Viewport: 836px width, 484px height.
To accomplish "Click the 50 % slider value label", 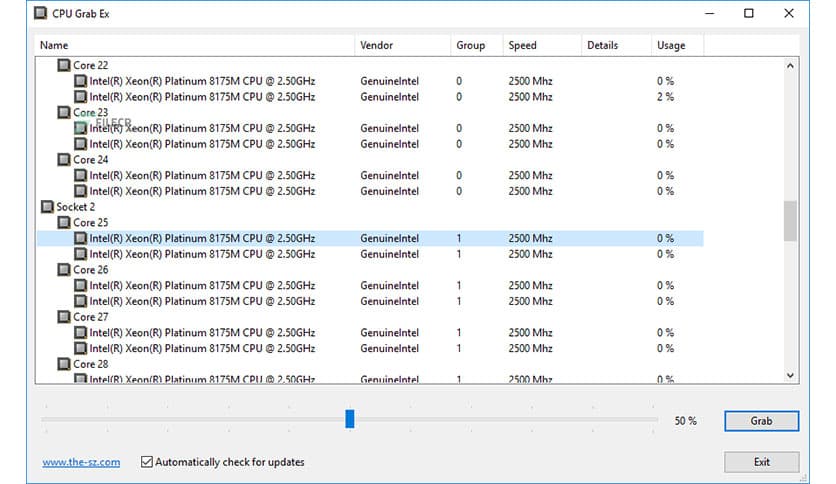I will (x=686, y=421).
